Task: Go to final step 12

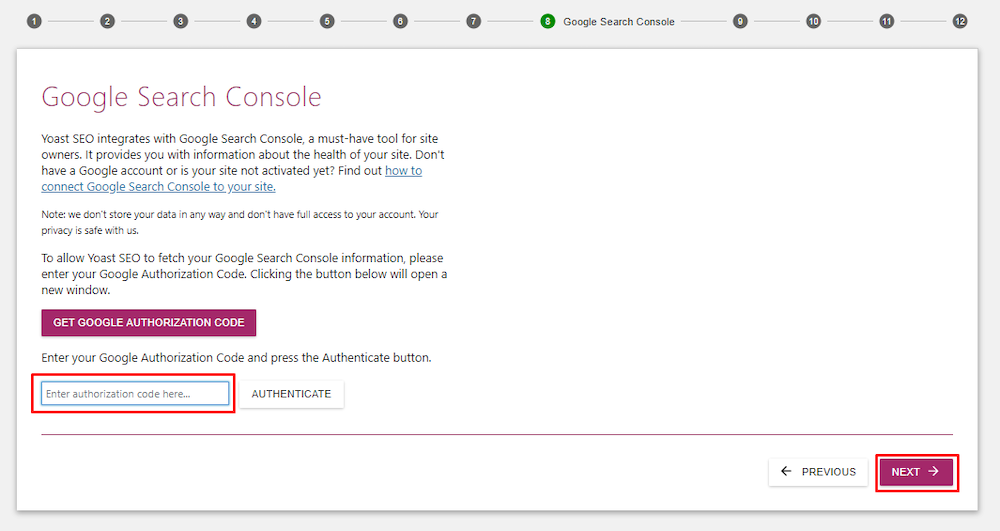Action: 960,21
